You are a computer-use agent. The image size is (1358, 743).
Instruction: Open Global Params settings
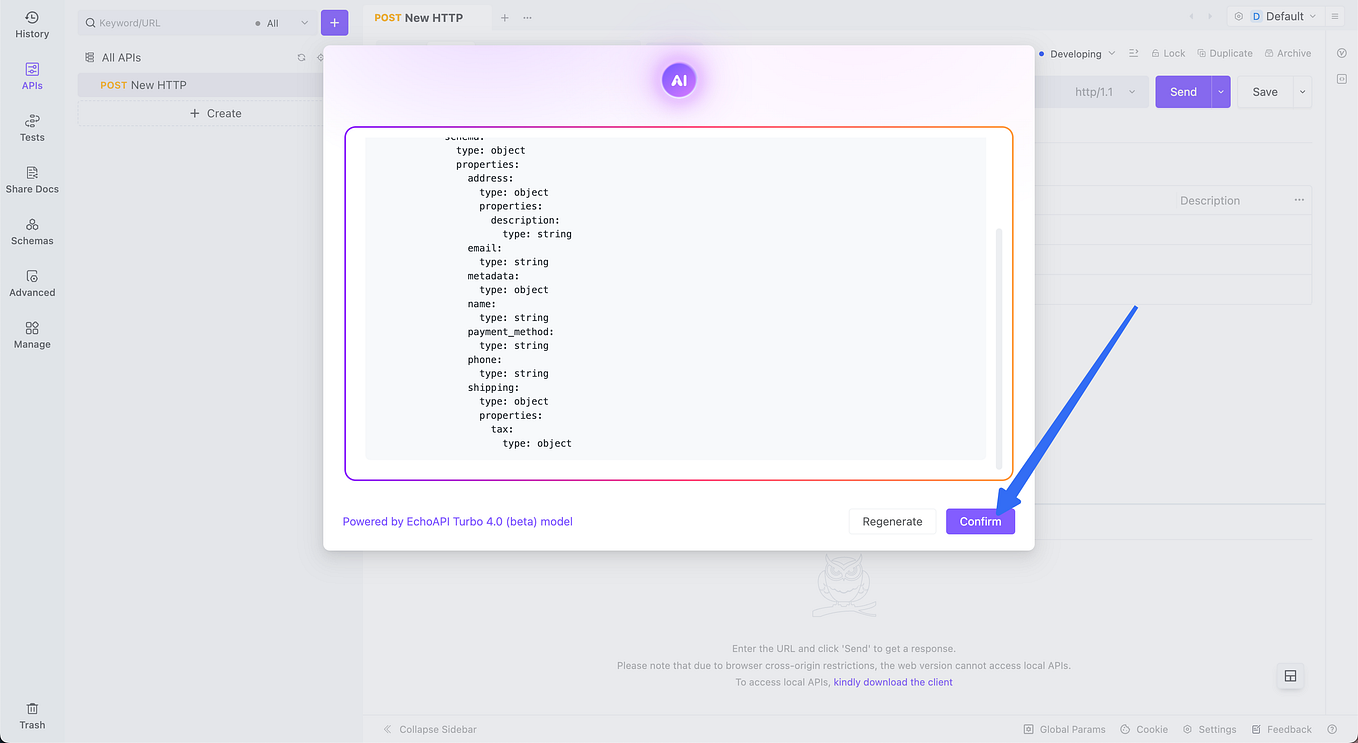pos(1065,729)
